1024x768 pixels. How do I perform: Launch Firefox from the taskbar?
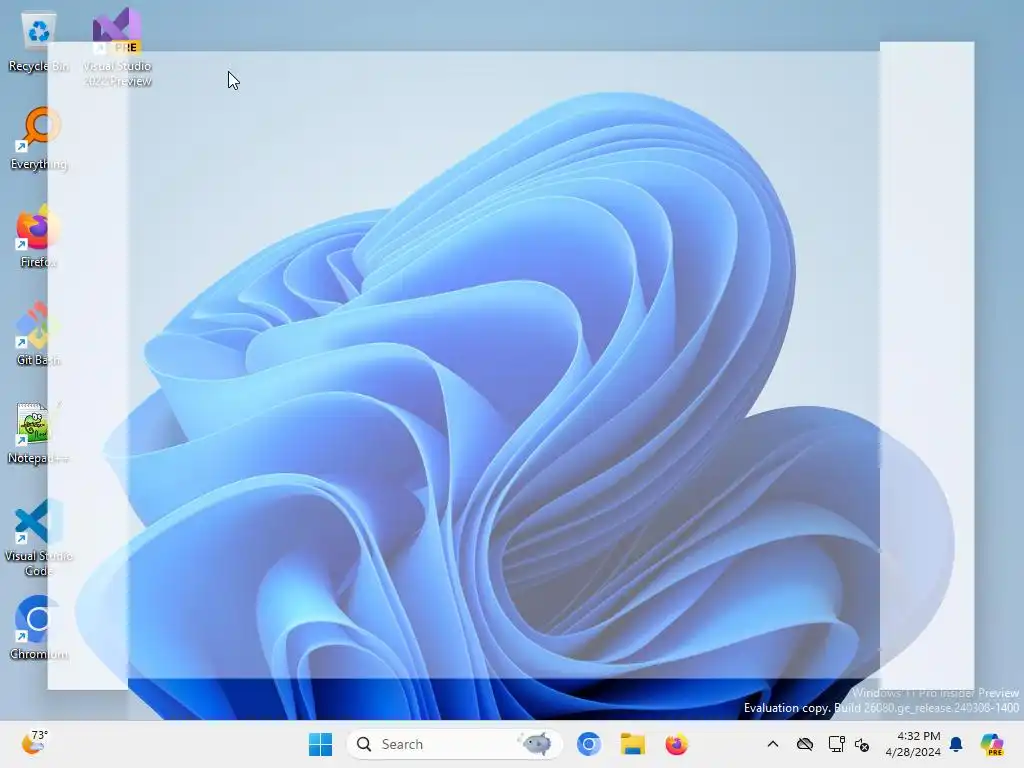pyautogui.click(x=677, y=744)
